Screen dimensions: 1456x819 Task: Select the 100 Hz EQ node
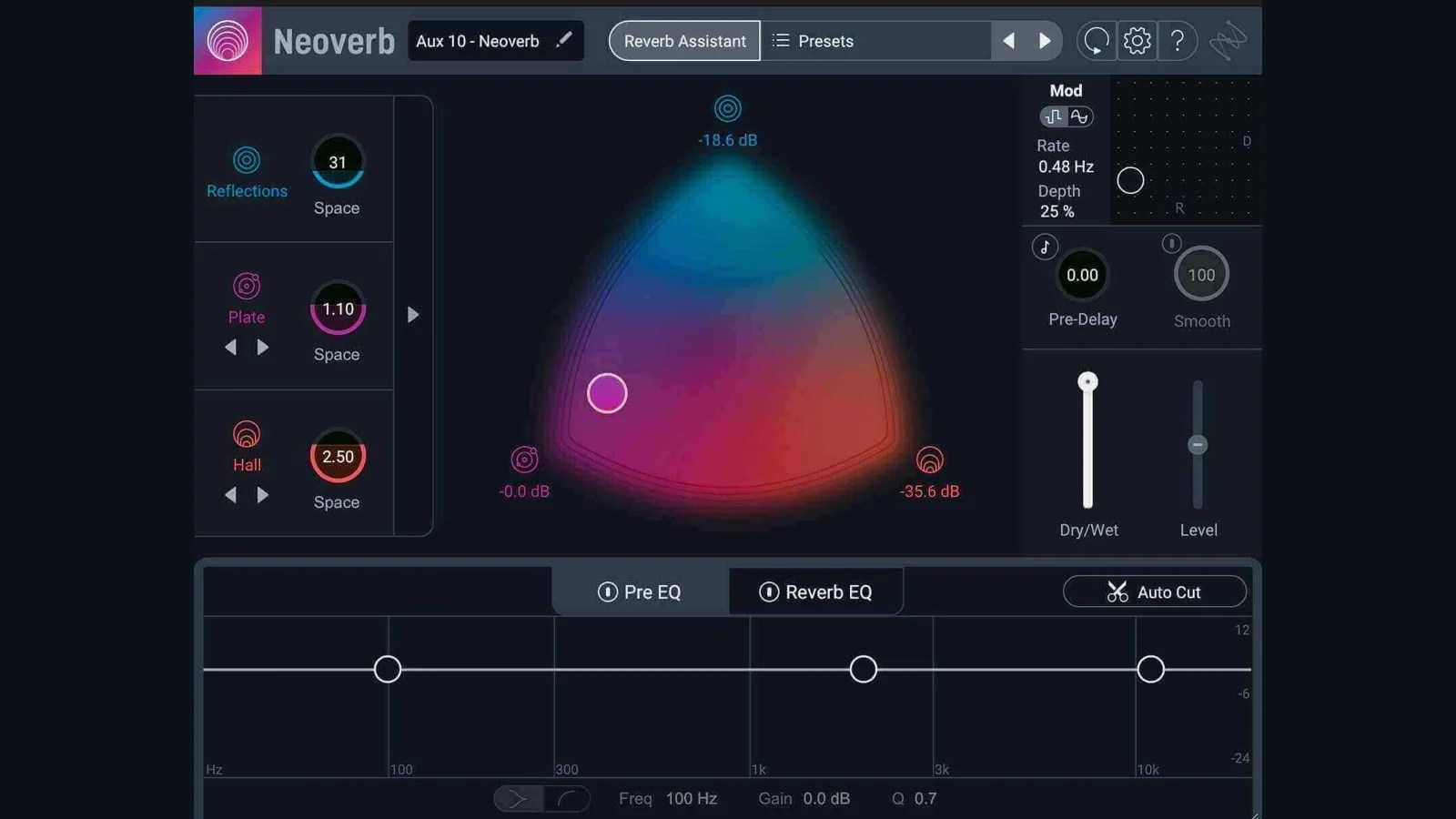(388, 669)
